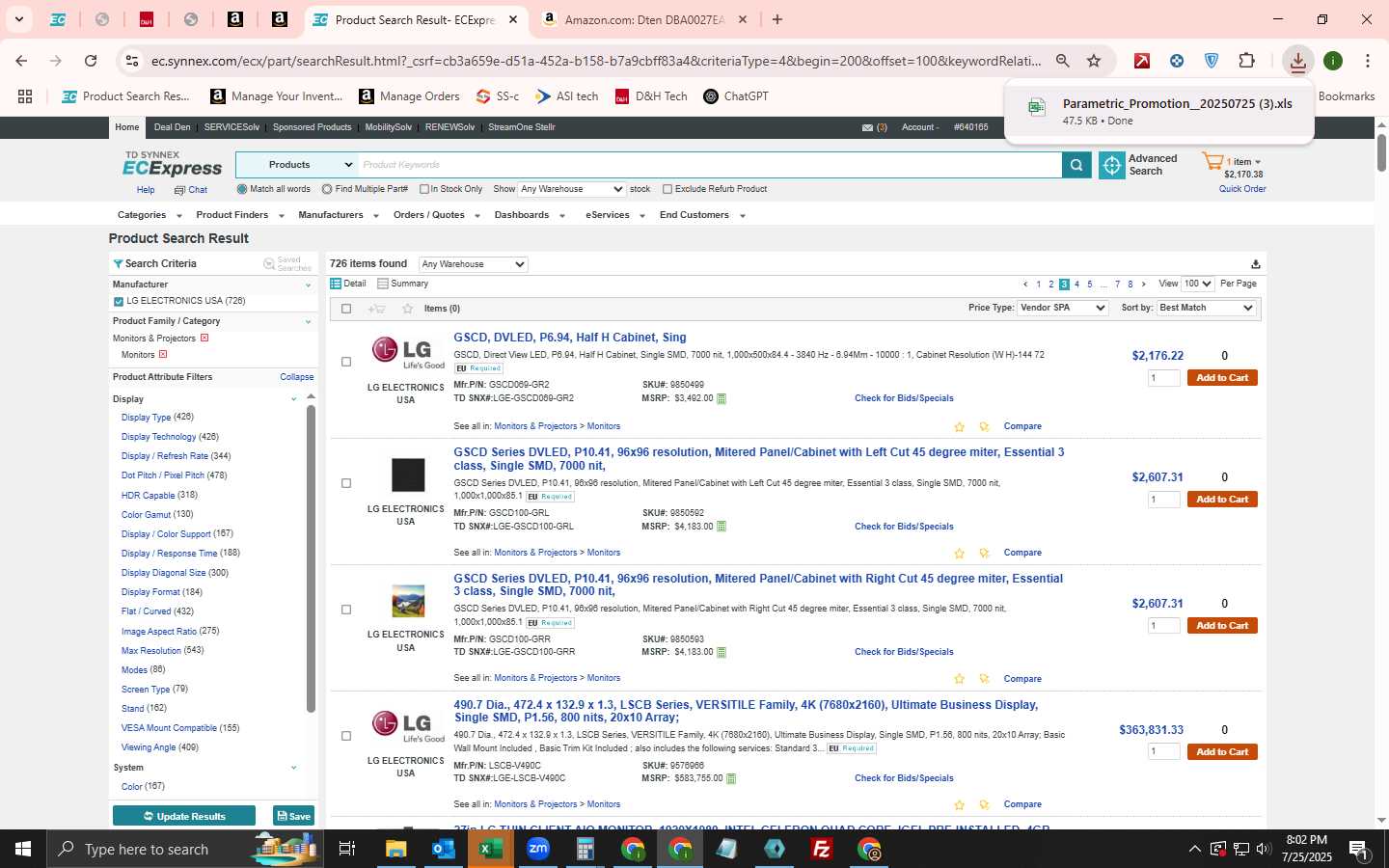This screenshot has width=1389, height=868.
Task: Save the search criteria
Action: point(293,816)
